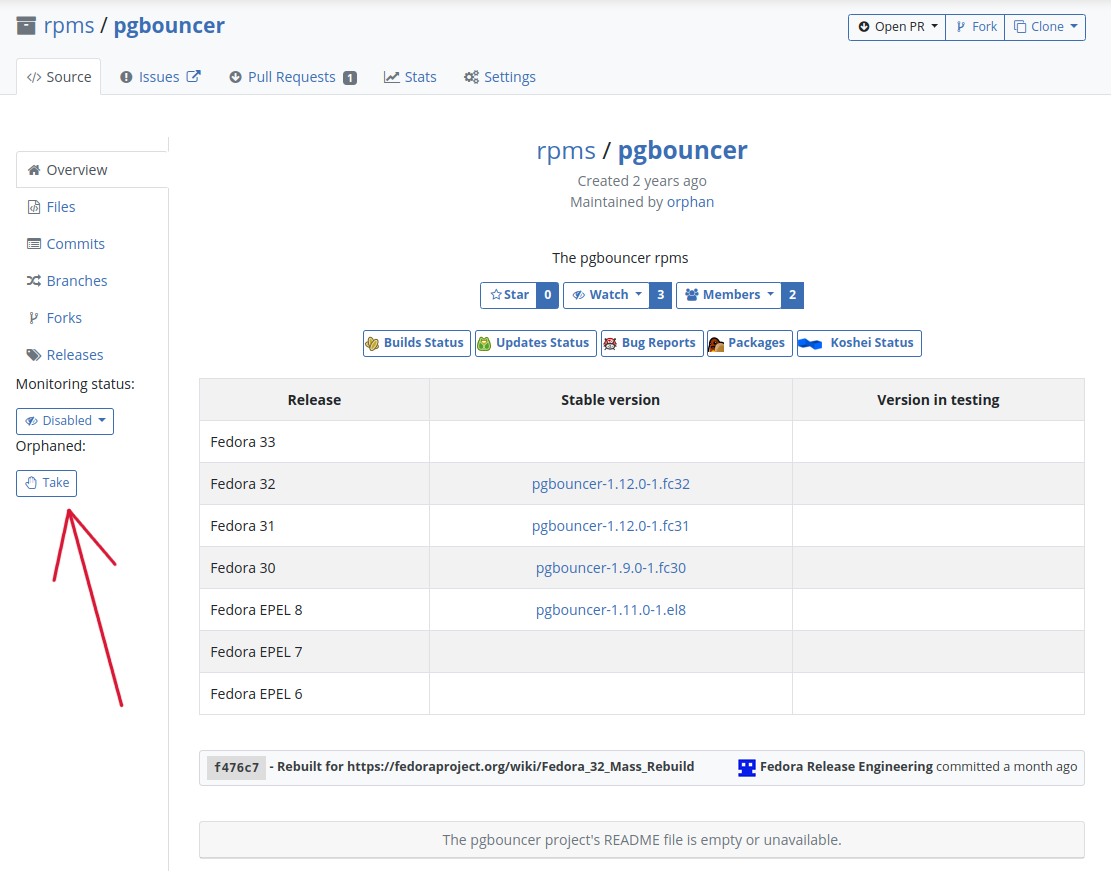Open Branches in the sidebar

coord(77,281)
